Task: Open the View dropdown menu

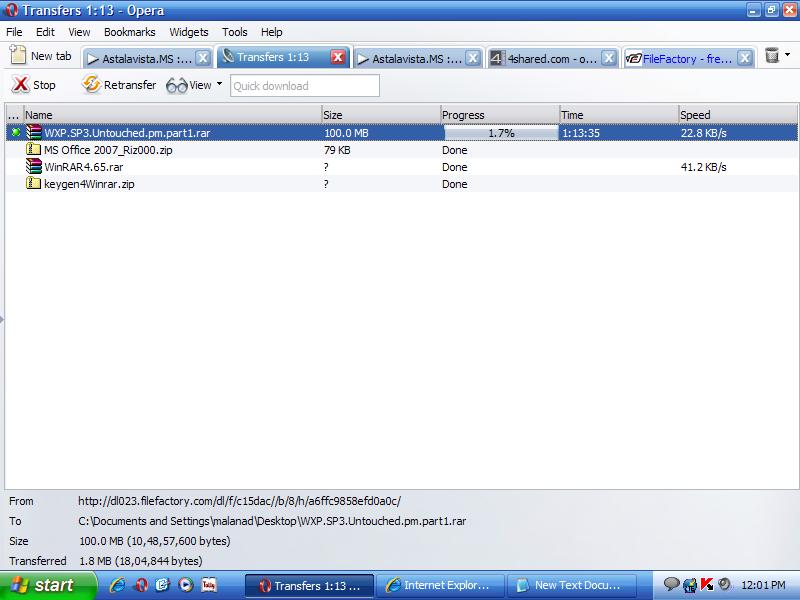Action: pyautogui.click(x=194, y=85)
